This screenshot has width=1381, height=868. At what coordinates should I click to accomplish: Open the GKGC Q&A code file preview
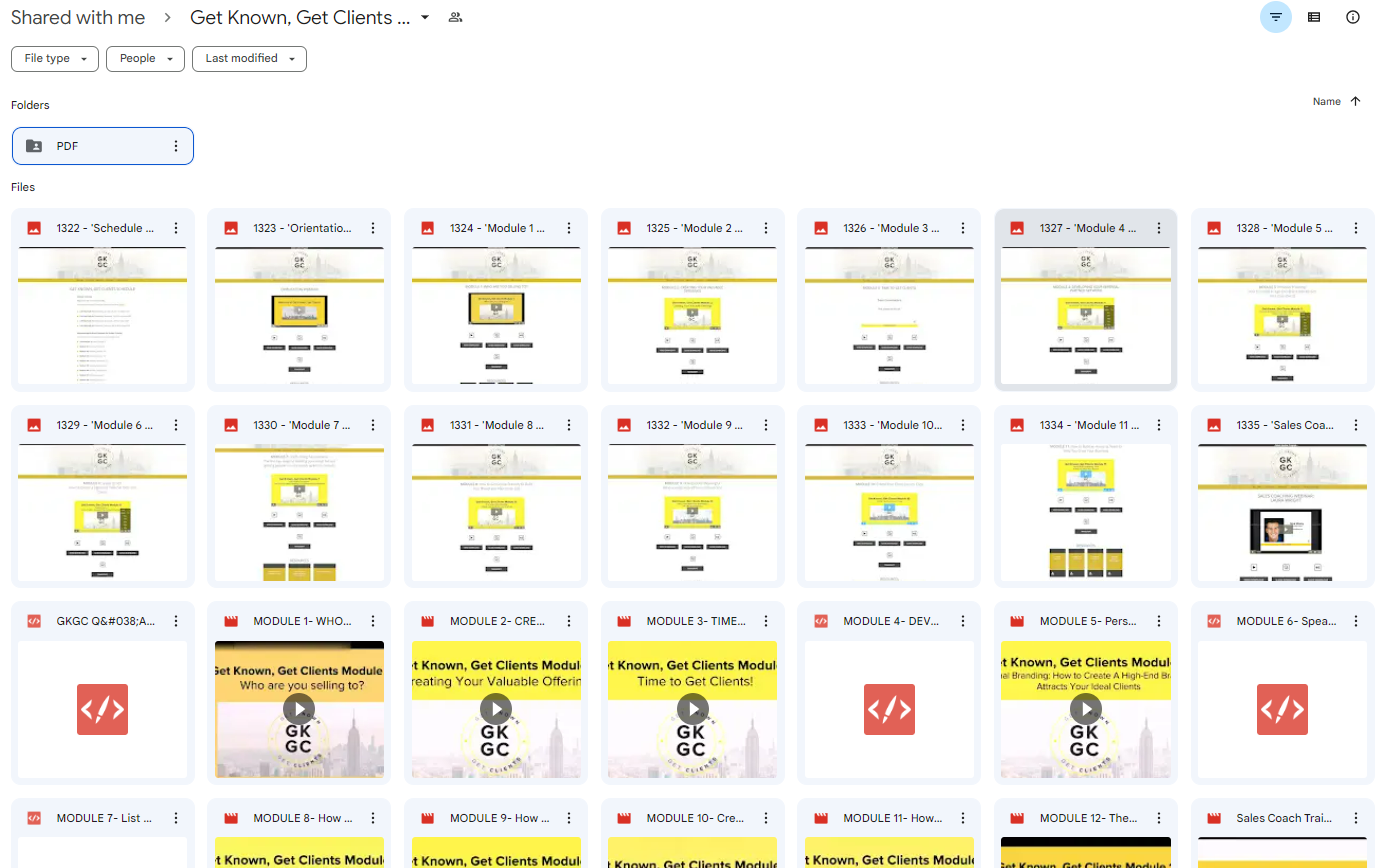coord(103,709)
